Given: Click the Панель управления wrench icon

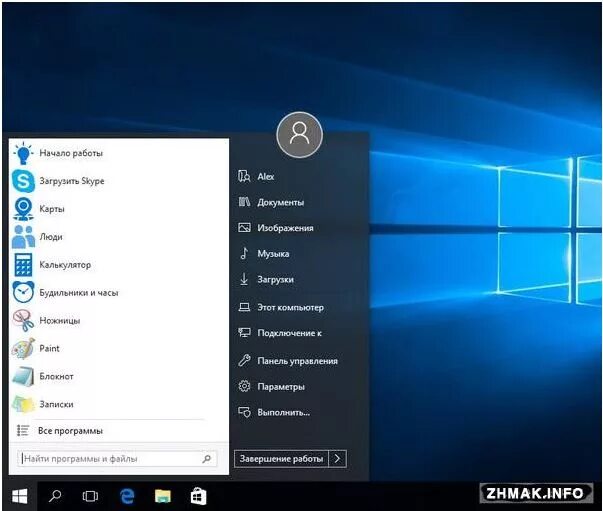Looking at the screenshot, I should point(244,361).
